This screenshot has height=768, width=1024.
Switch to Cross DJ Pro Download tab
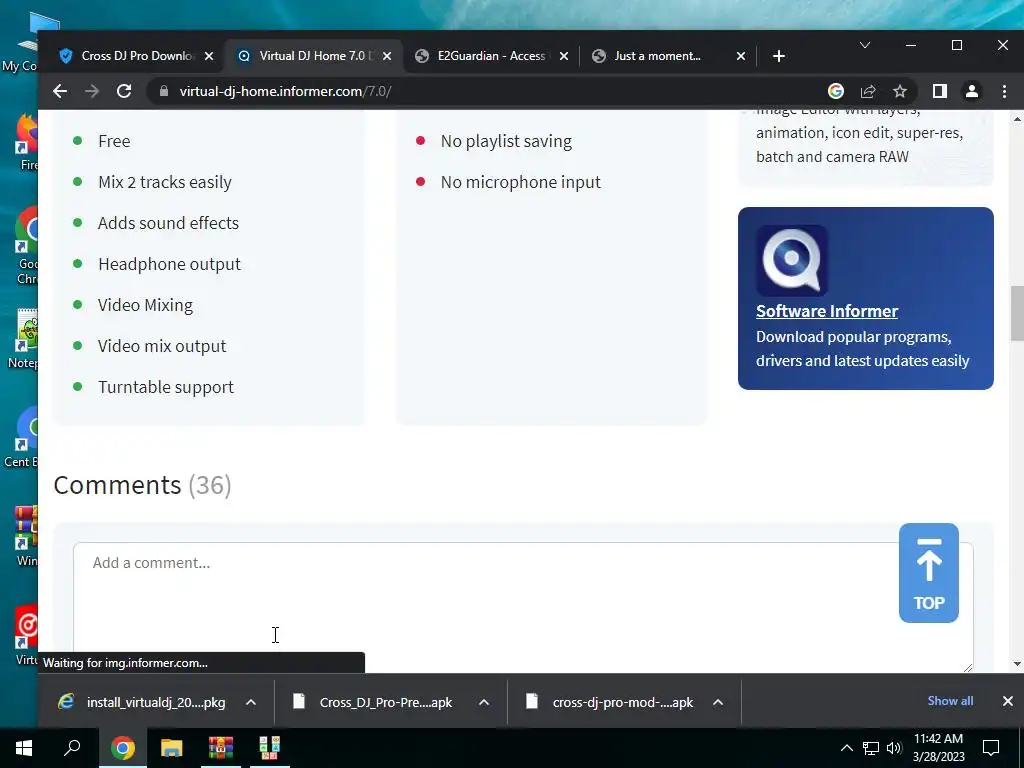(x=135, y=56)
